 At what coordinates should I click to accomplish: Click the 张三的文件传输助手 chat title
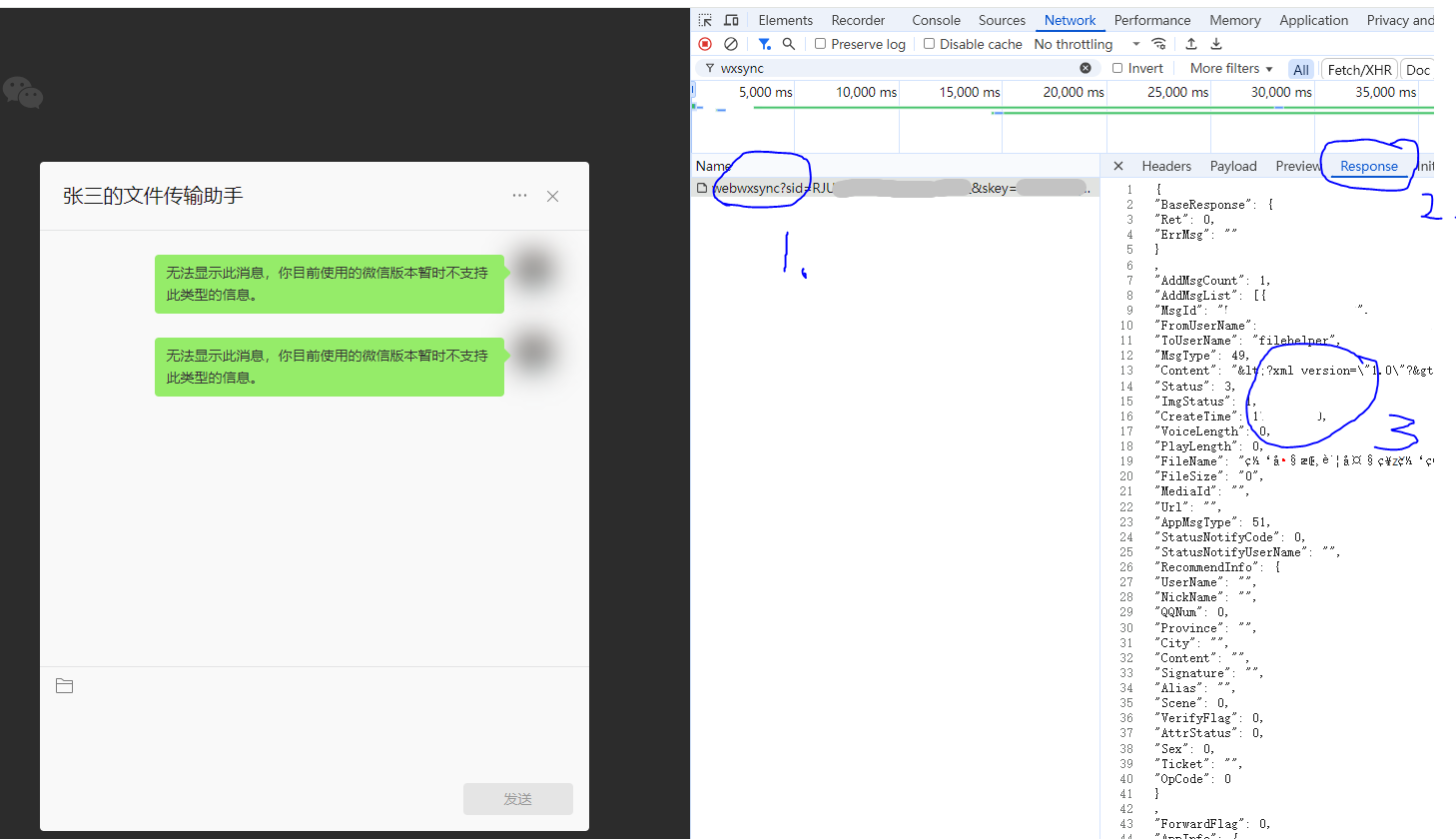pyautogui.click(x=153, y=196)
